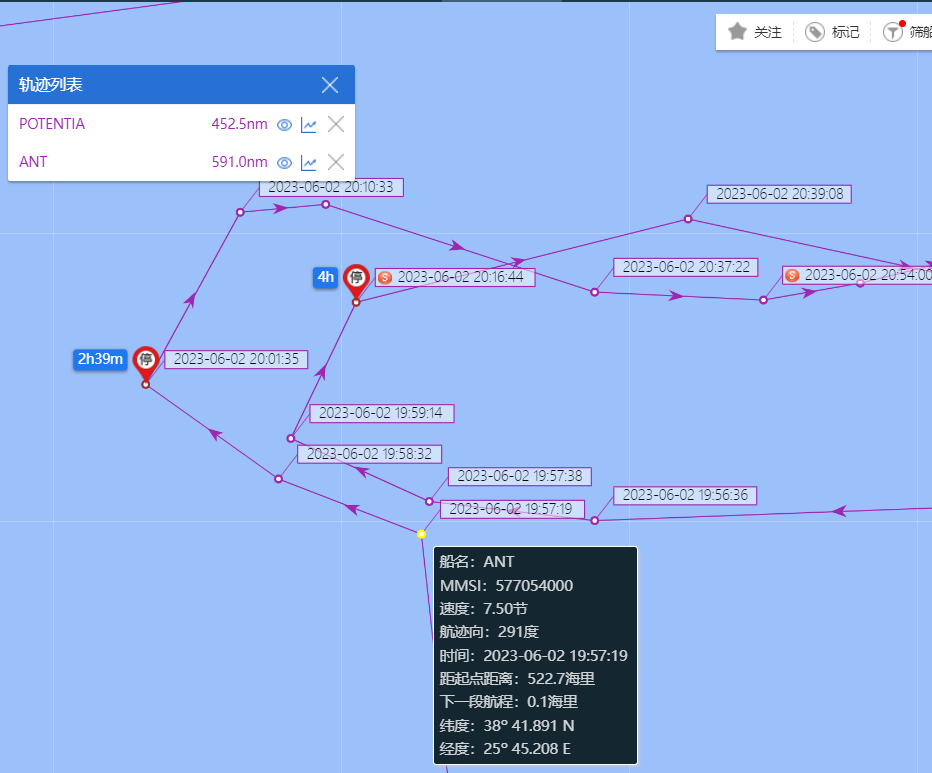Click the 4h stop pin marker

[x=356, y=281]
